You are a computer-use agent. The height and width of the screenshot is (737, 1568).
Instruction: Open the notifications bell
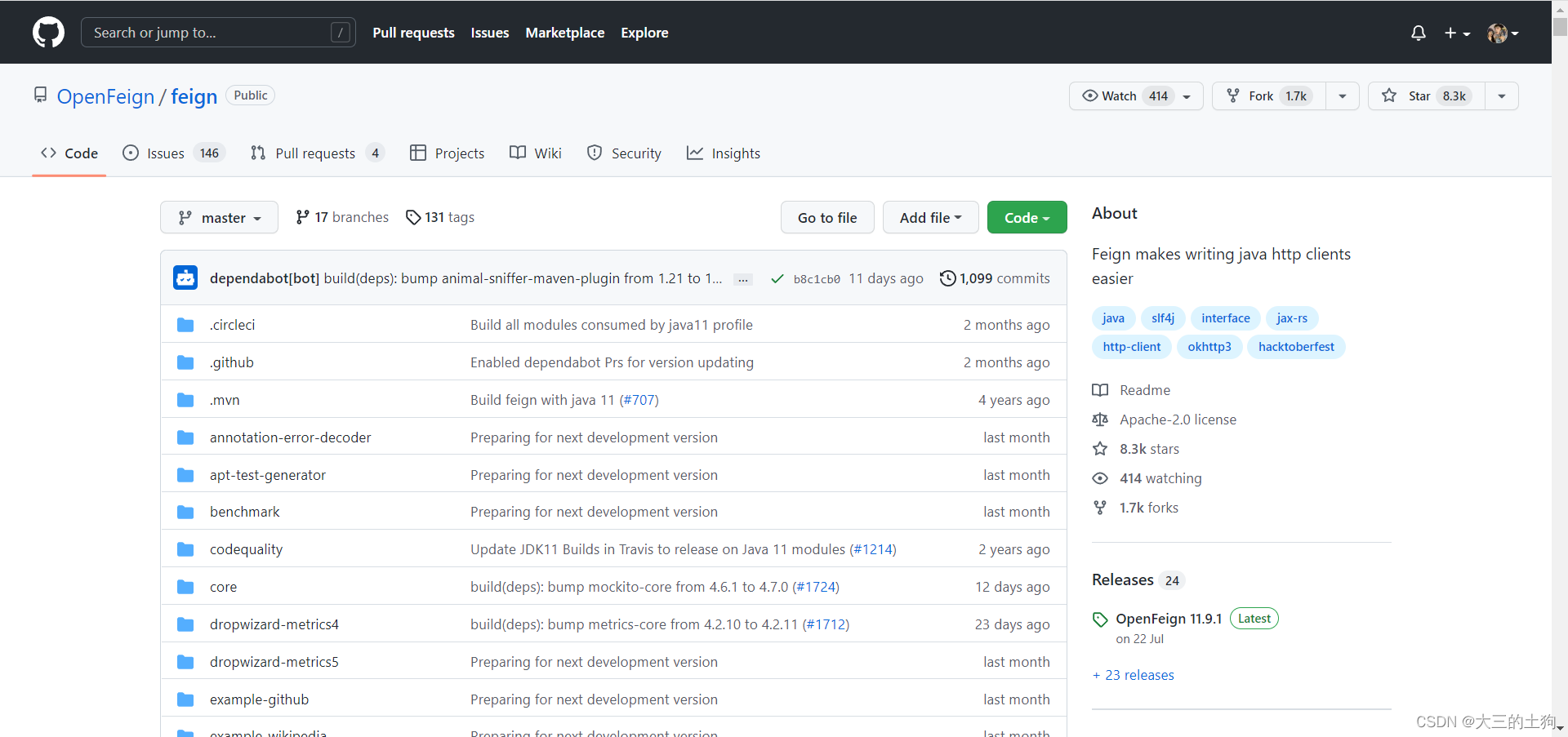pyautogui.click(x=1419, y=33)
